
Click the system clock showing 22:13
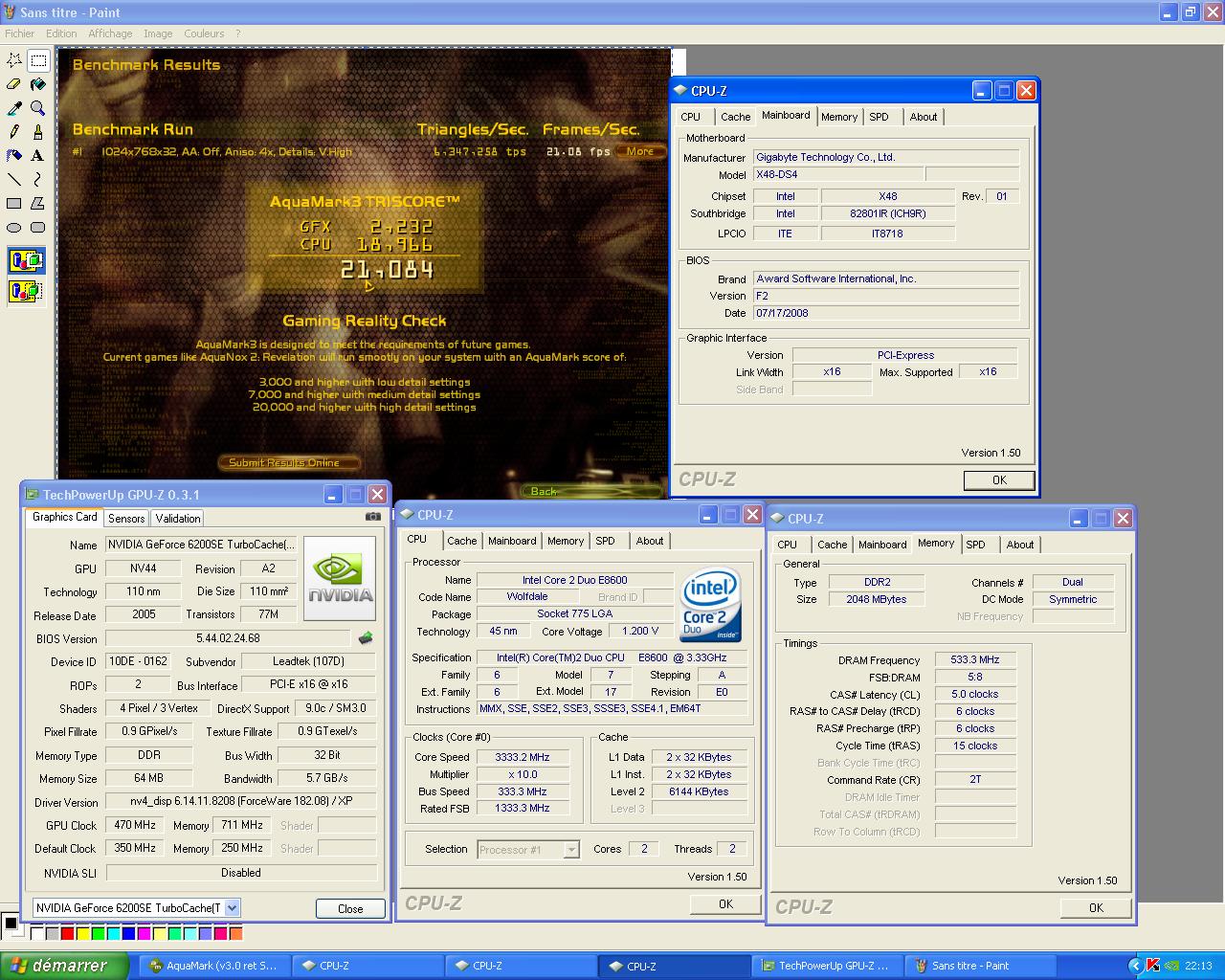(x=1198, y=966)
